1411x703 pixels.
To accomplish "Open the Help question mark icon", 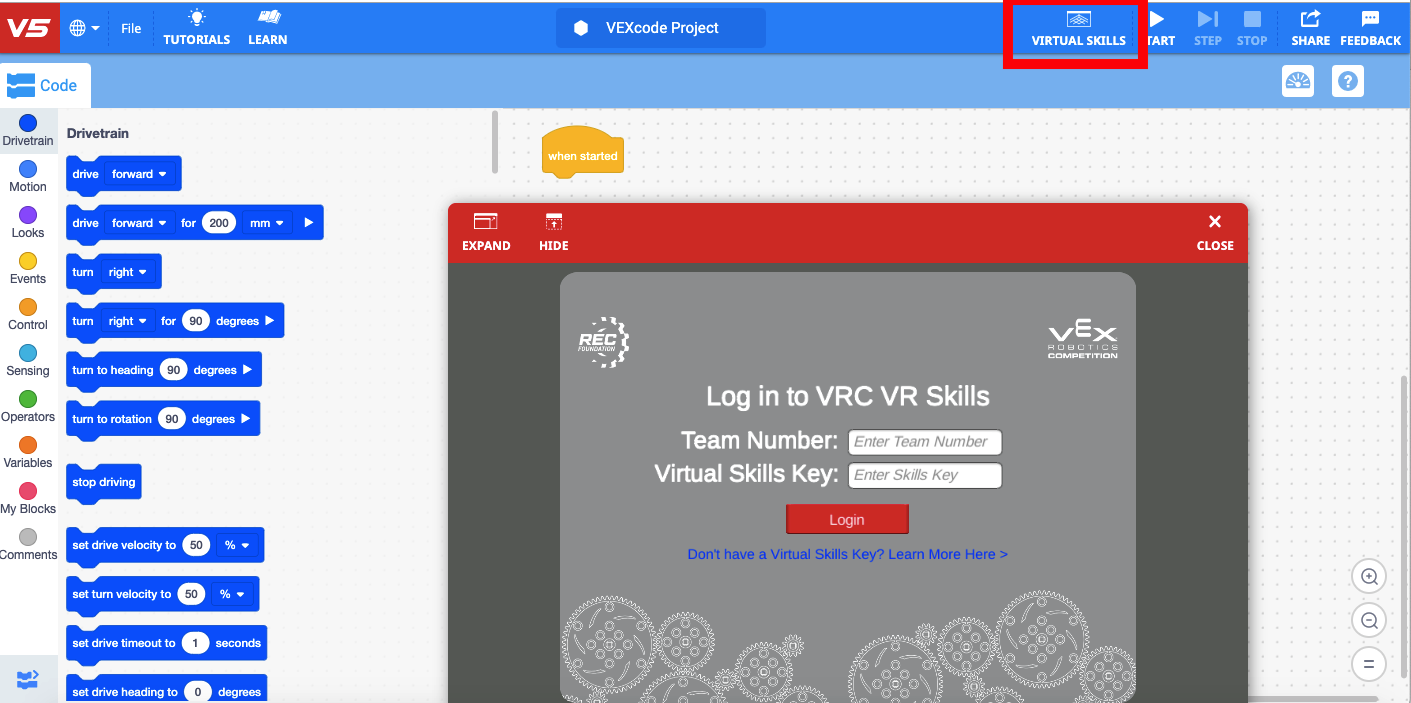I will coord(1348,81).
